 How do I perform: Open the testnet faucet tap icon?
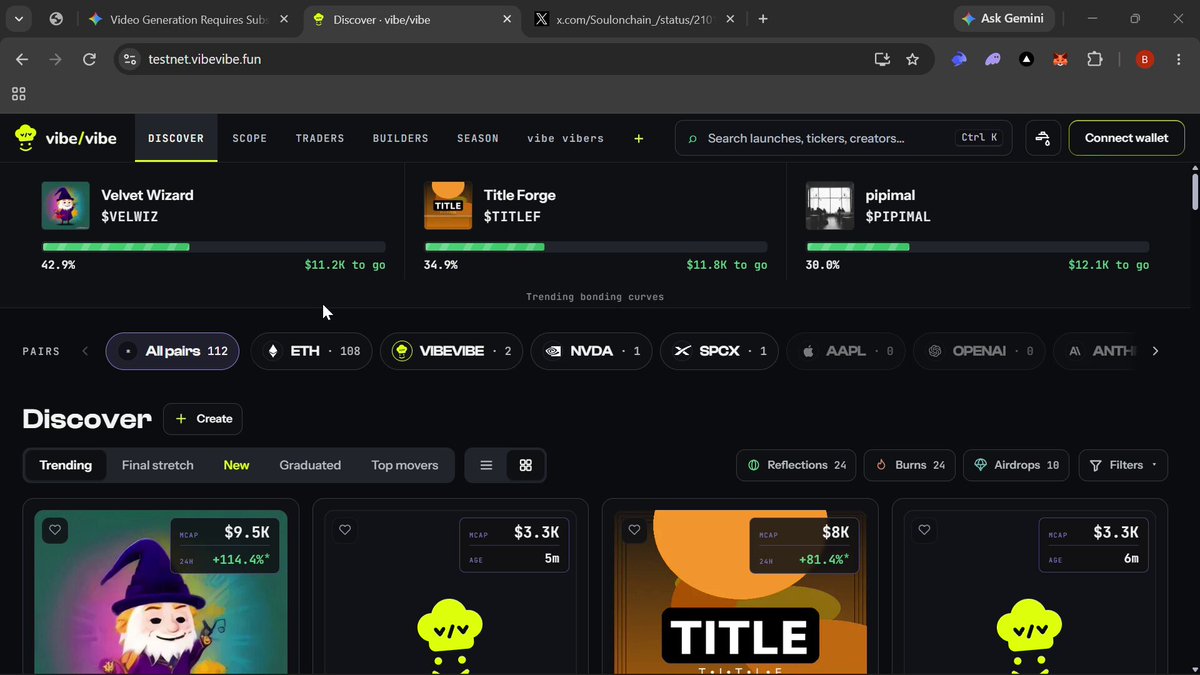[1043, 138]
